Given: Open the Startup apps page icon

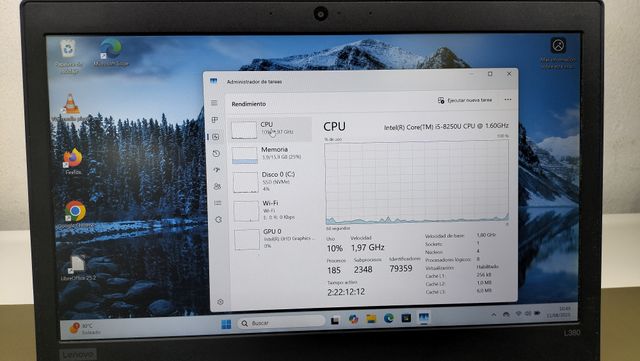Looking at the screenshot, I should coord(217,170).
